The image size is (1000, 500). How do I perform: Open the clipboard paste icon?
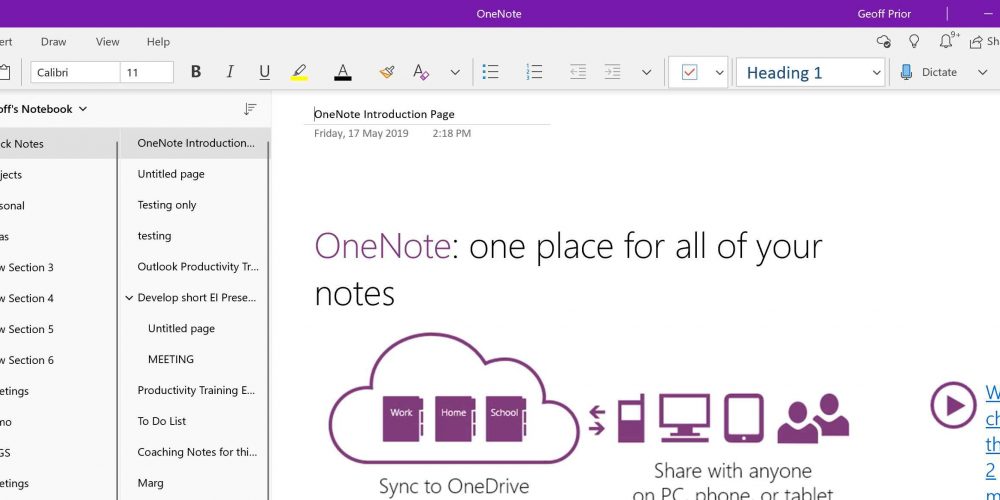pos(4,72)
